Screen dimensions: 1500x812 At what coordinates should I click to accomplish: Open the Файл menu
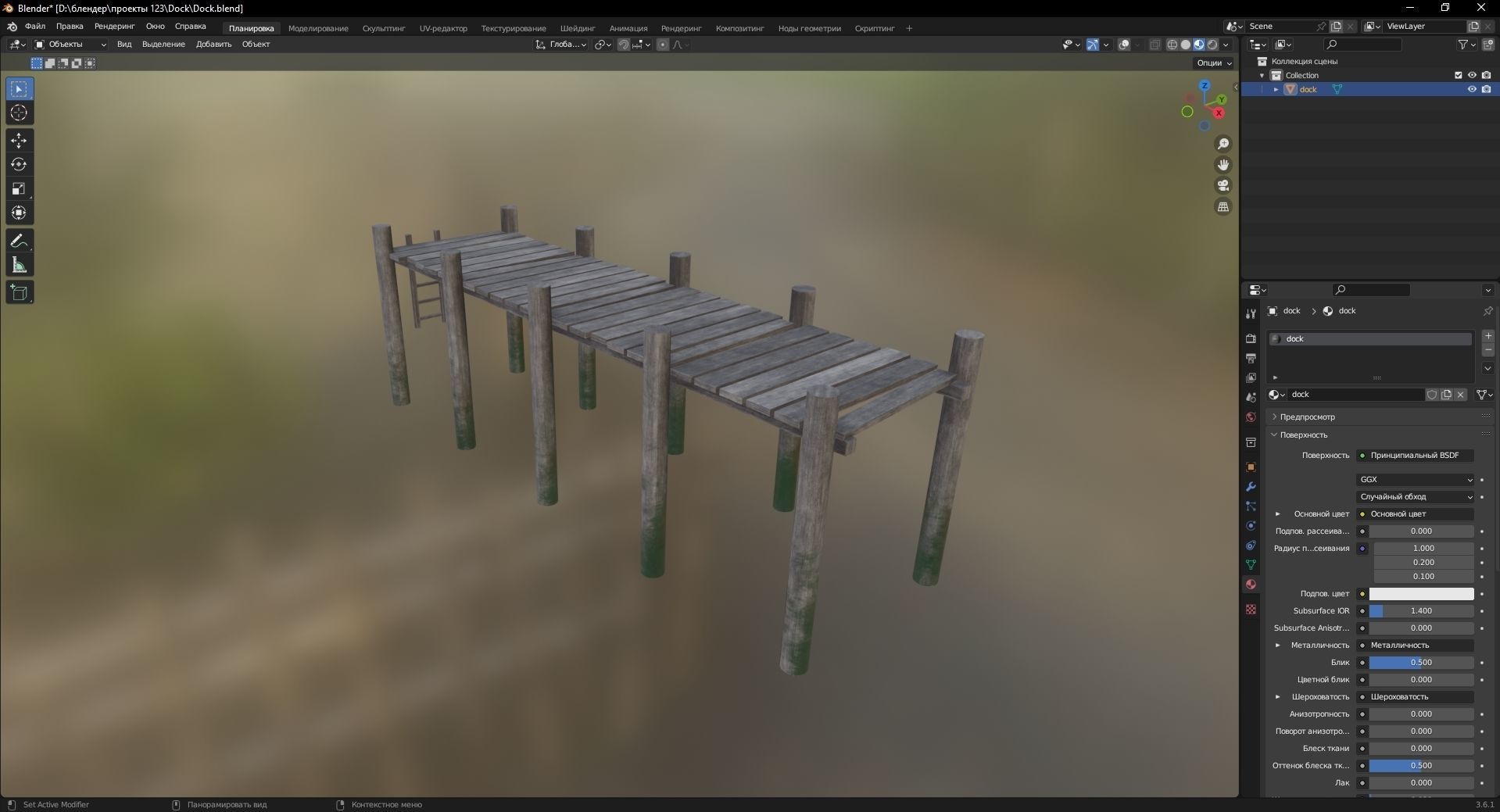pyautogui.click(x=35, y=27)
